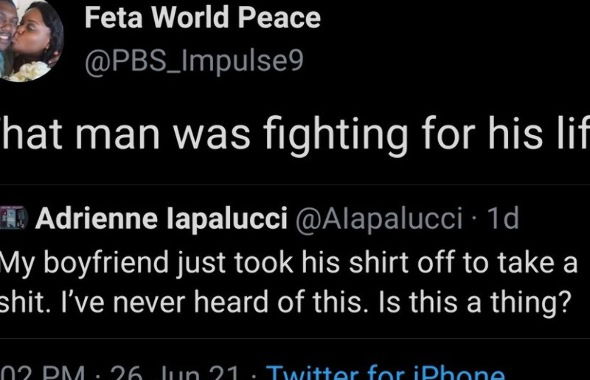The width and height of the screenshot is (590, 380).
Task: Click the word 'boyfriend' in quoted tweet
Action: 106,263
